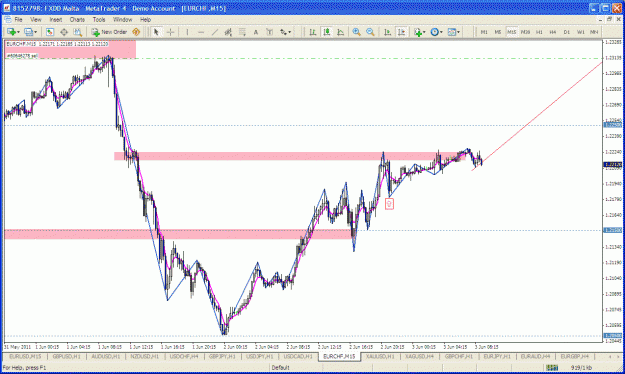This screenshot has width=625, height=374.
Task: Click the sell order label on chart
Action: click(x=22, y=56)
